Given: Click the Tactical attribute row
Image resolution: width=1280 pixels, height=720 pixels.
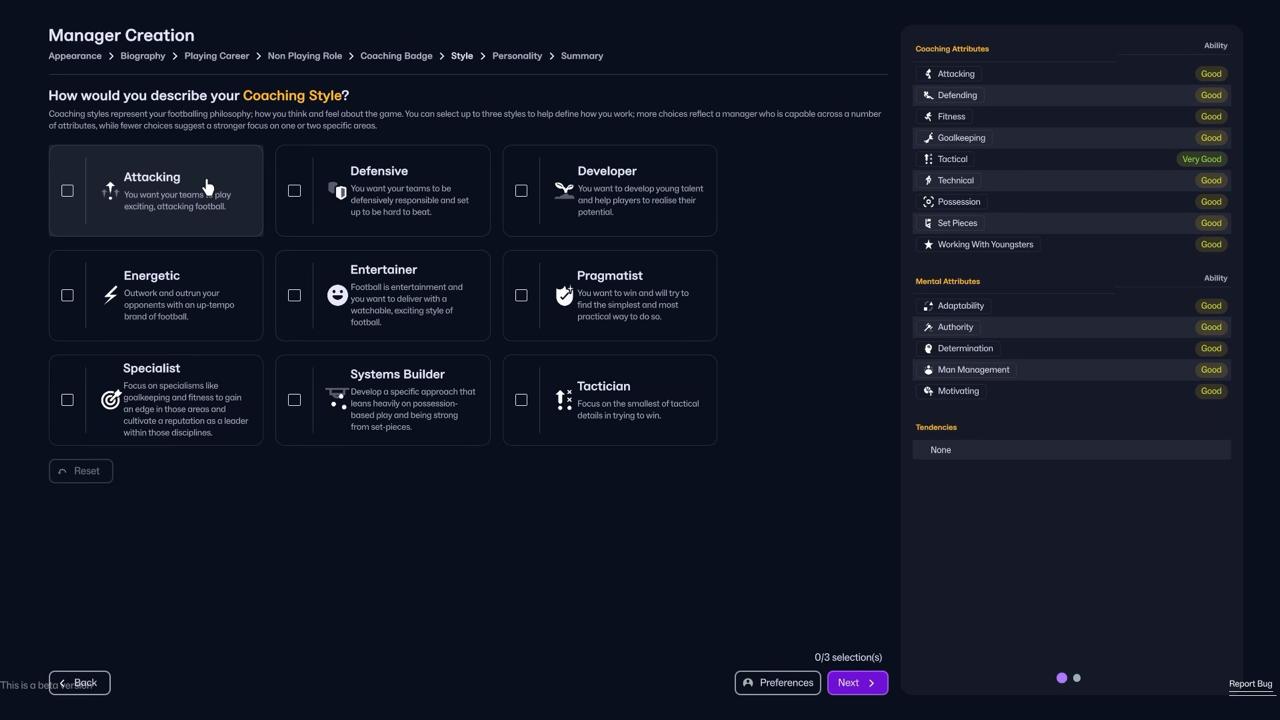Looking at the screenshot, I should (1071, 159).
